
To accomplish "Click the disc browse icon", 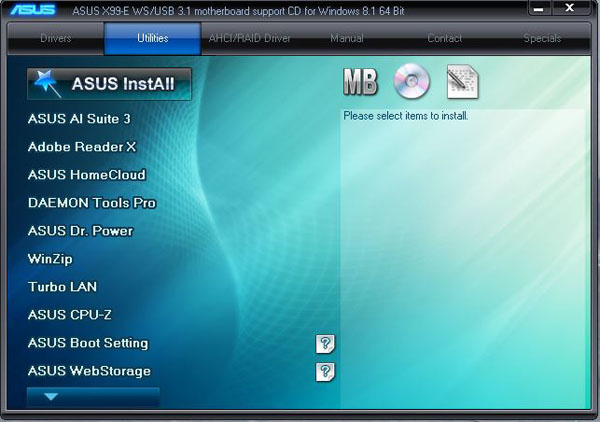I will 412,81.
